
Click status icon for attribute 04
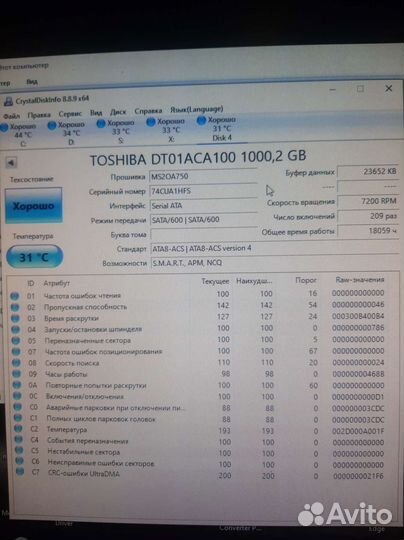[15, 330]
